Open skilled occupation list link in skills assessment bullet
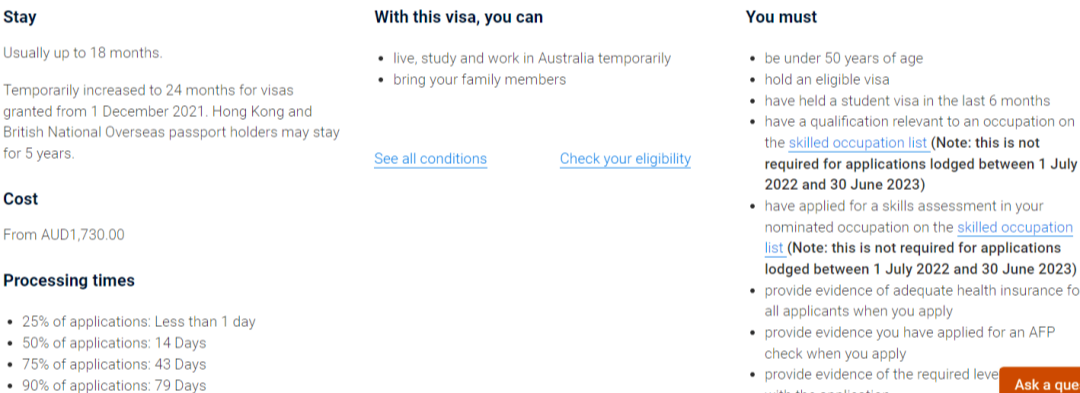Screen dimensions: 1080x393 [919, 237]
